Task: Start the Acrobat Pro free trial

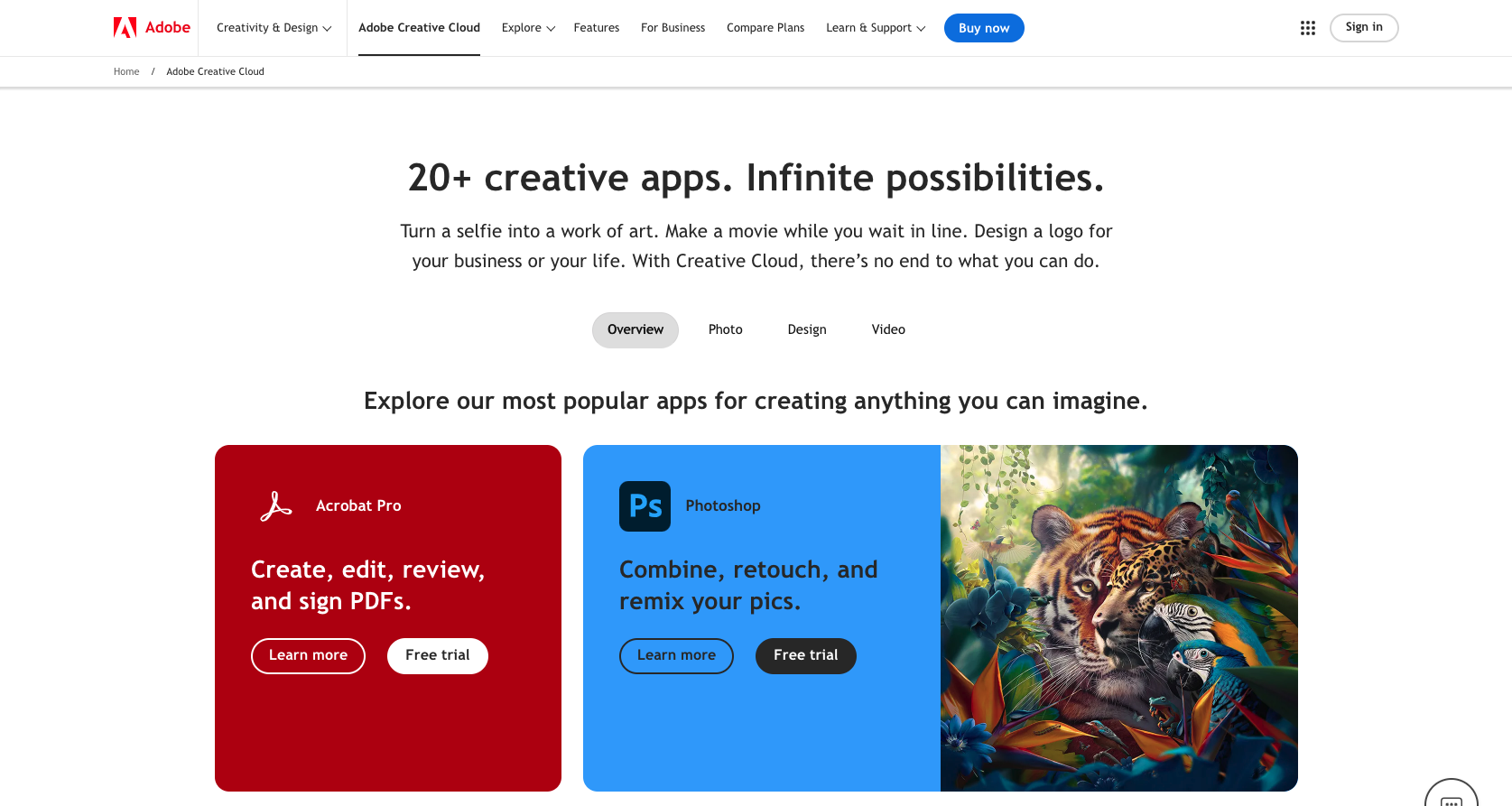Action: [438, 655]
